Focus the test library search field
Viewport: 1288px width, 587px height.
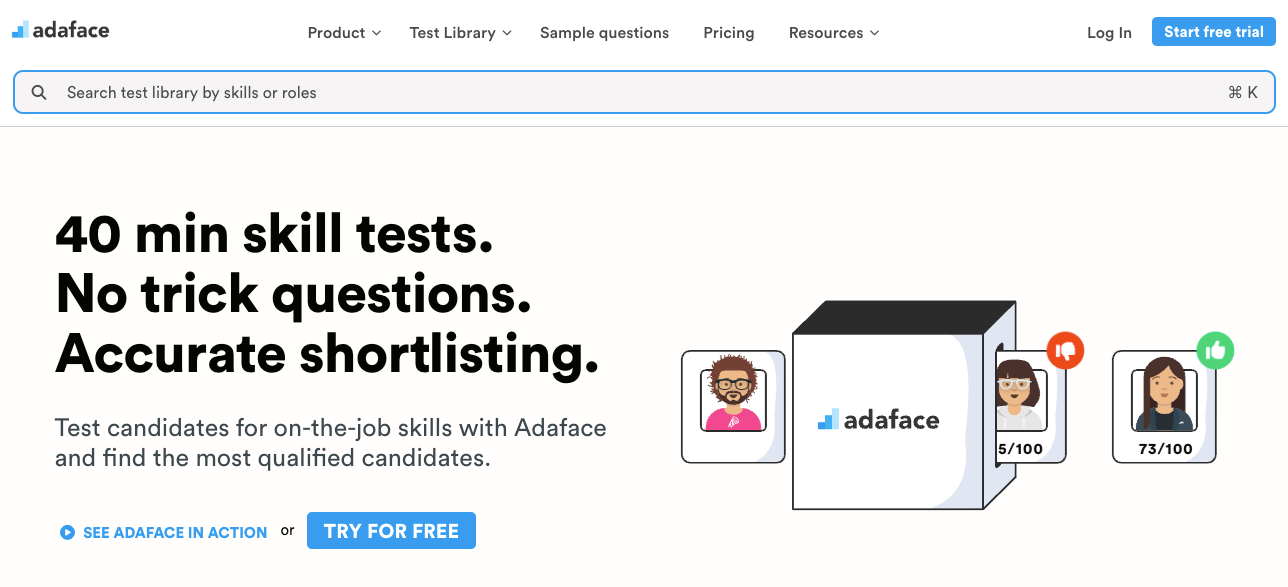pos(600,93)
